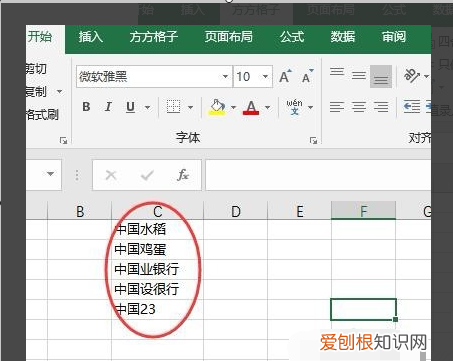Screen dimensions: 453x361
Task: Click top align icon
Action: [x=337, y=72]
